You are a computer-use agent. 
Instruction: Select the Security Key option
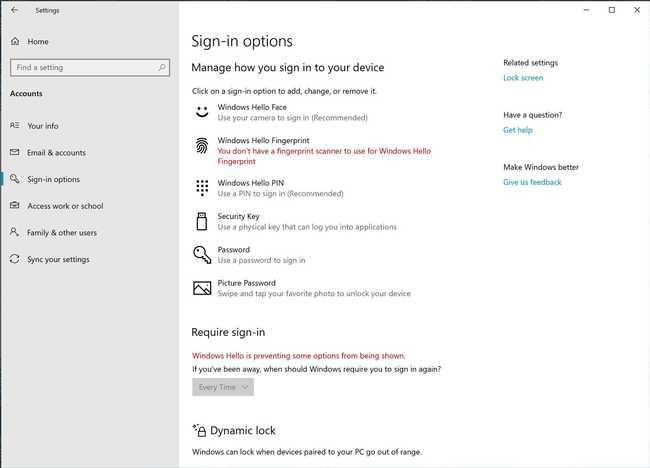click(294, 221)
